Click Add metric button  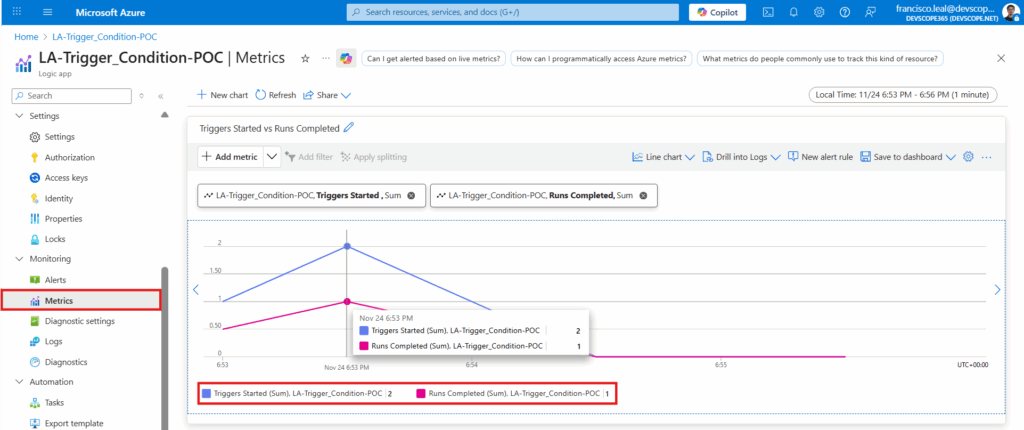(231, 157)
